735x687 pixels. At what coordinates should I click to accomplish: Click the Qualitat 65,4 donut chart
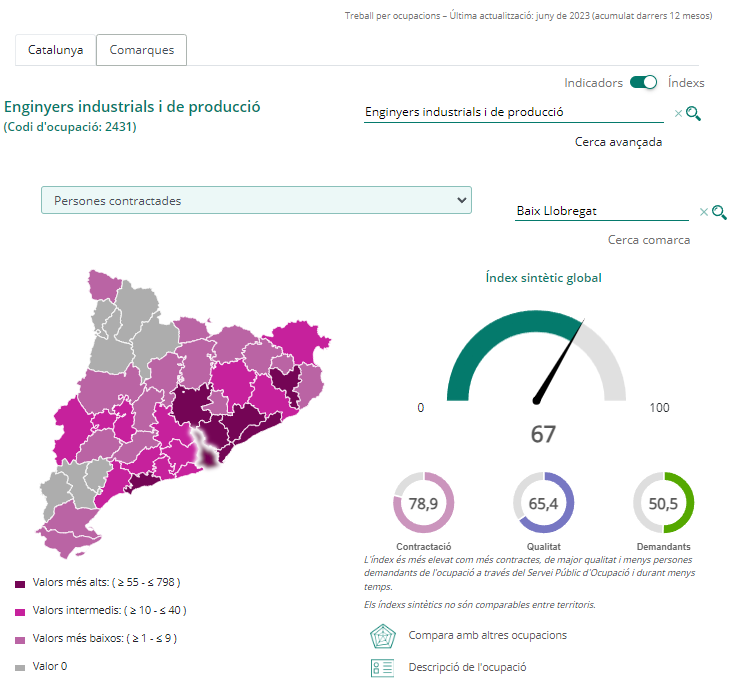(x=543, y=503)
